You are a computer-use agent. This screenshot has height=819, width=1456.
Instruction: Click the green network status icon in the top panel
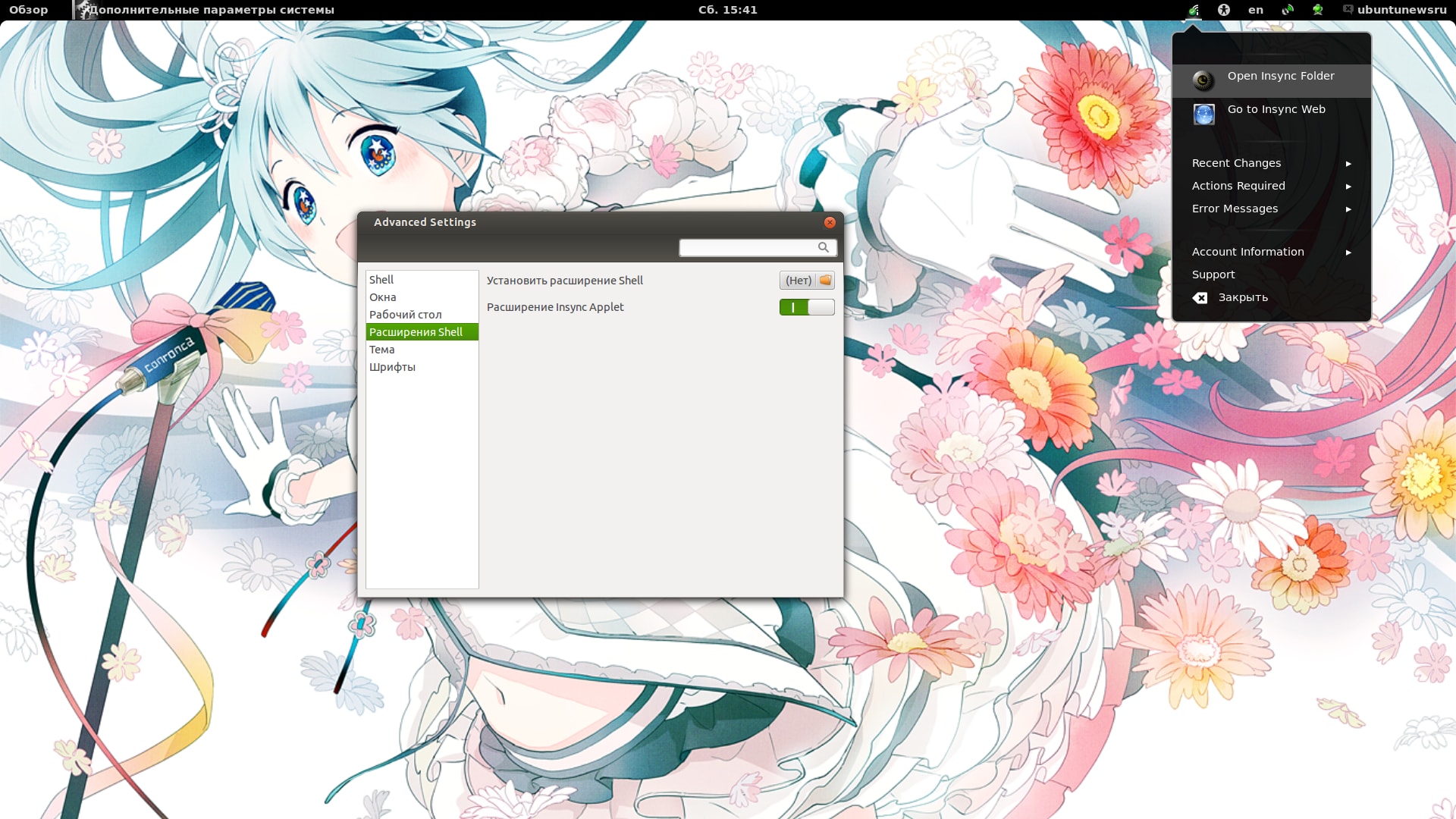click(x=1318, y=10)
